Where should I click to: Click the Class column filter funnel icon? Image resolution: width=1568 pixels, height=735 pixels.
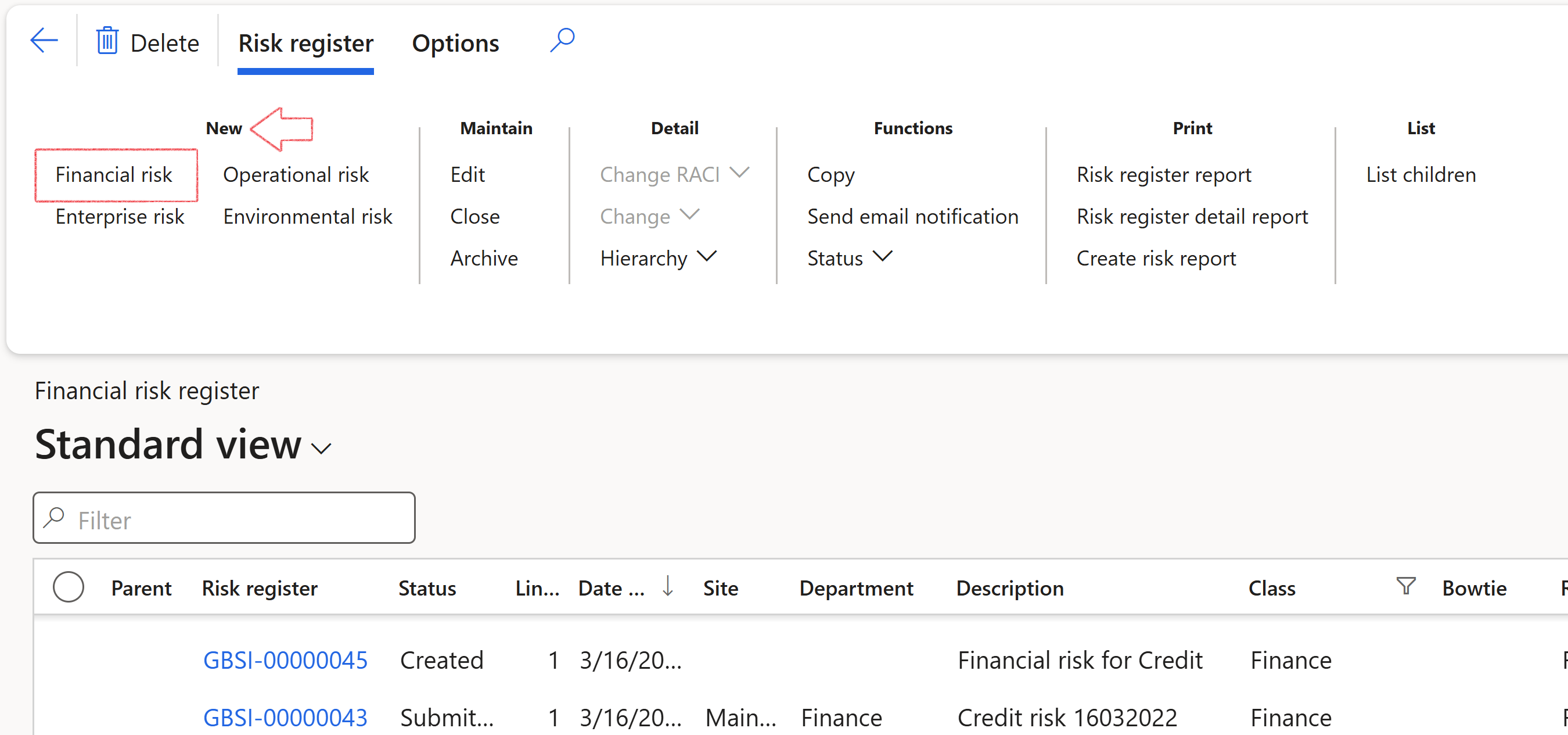point(1405,586)
